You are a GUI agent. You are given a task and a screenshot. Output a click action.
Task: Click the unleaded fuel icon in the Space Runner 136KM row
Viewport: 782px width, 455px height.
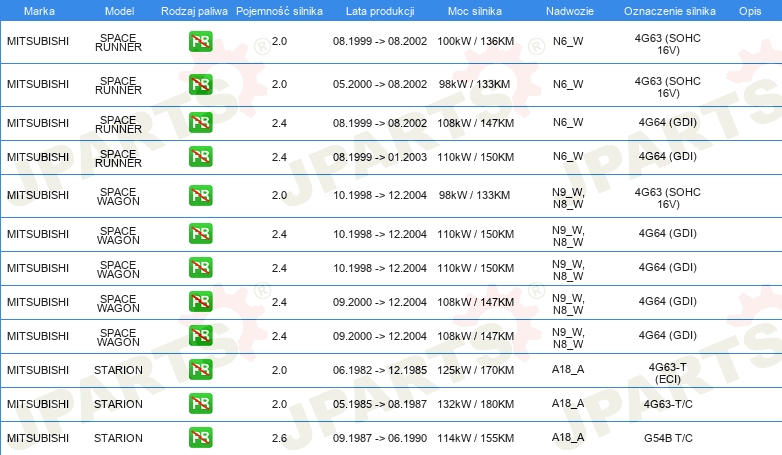click(200, 41)
